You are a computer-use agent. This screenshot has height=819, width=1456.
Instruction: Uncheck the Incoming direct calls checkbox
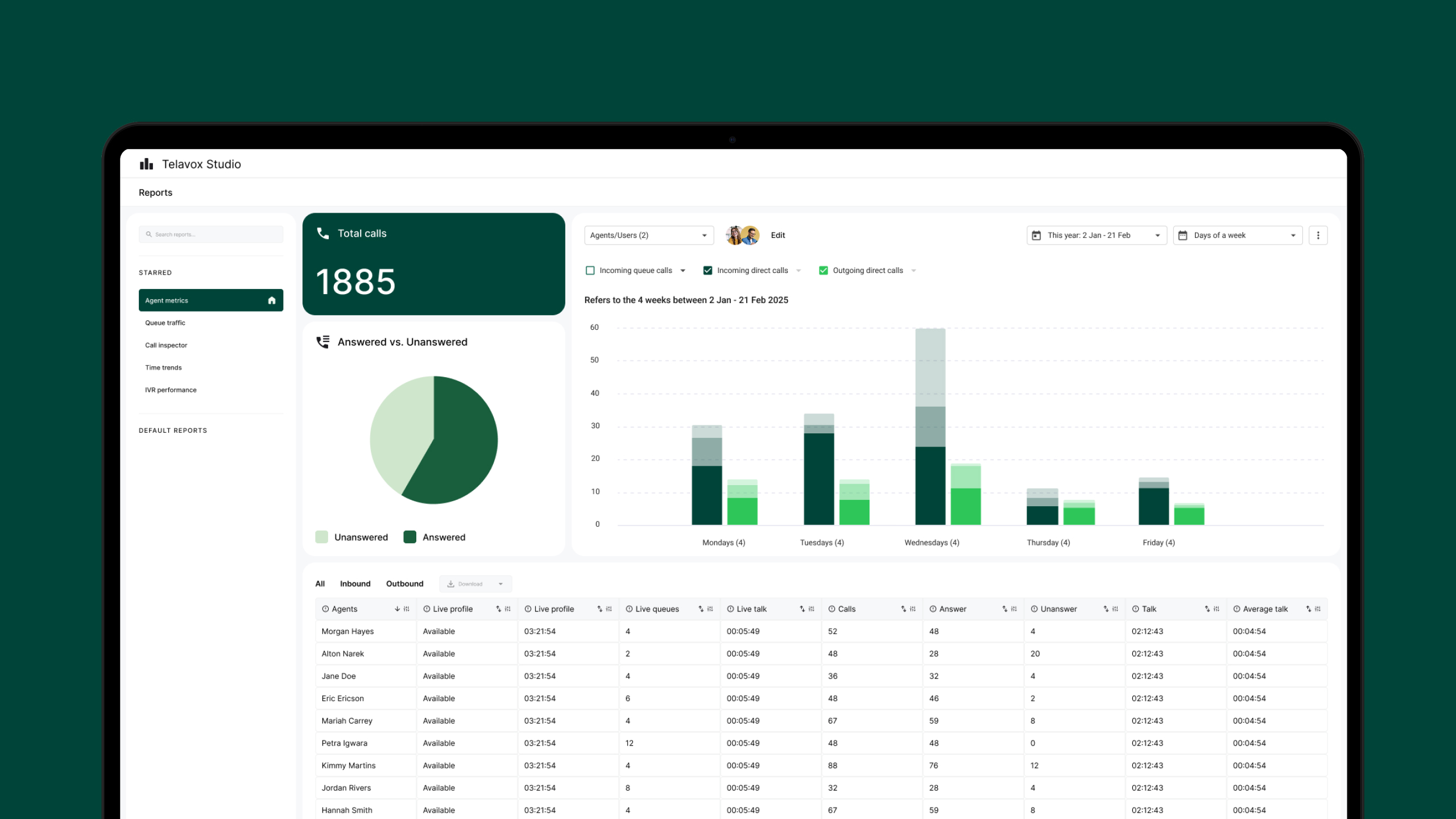coord(708,271)
